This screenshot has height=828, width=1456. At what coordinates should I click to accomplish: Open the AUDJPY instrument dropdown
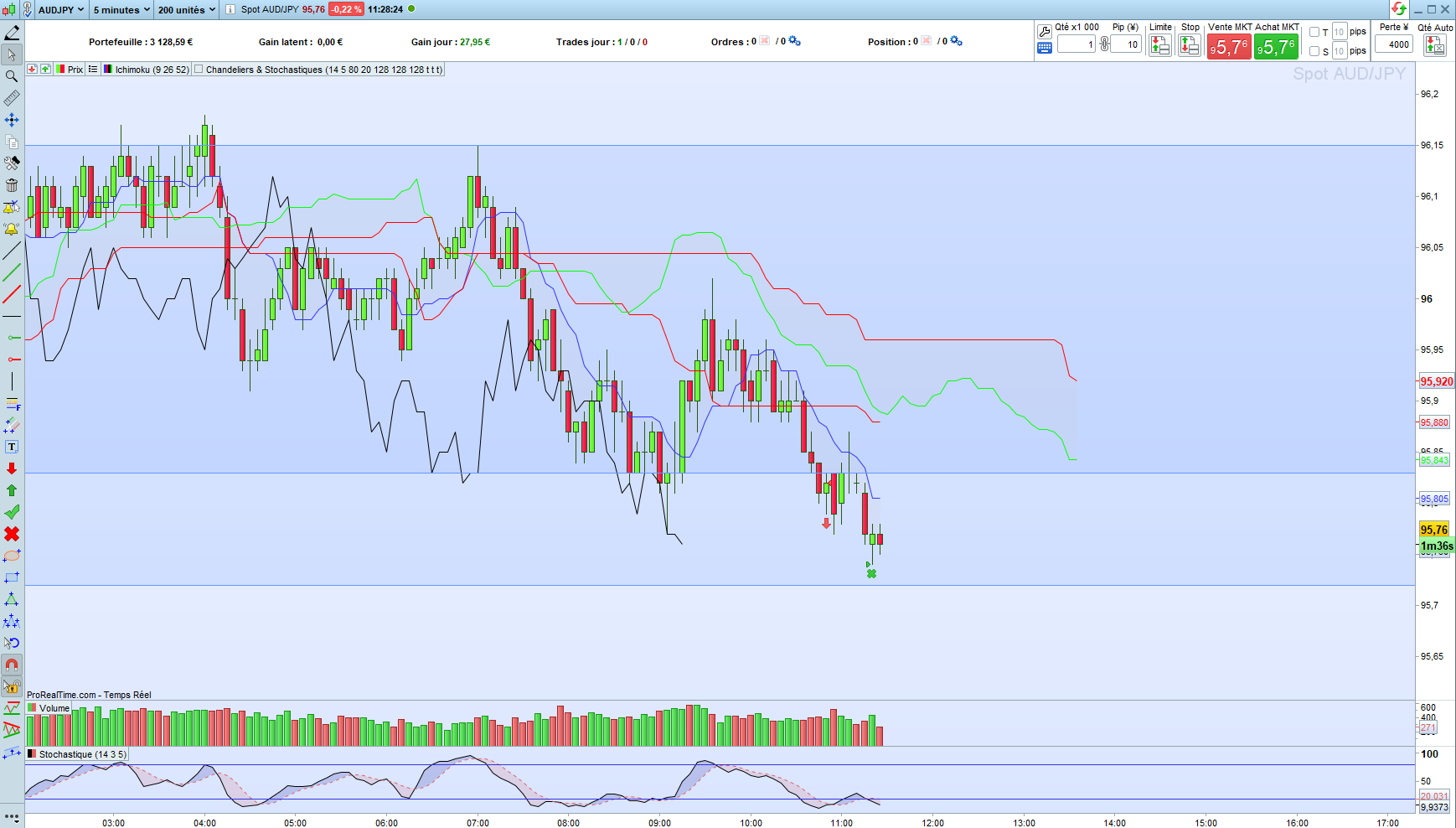click(x=61, y=9)
